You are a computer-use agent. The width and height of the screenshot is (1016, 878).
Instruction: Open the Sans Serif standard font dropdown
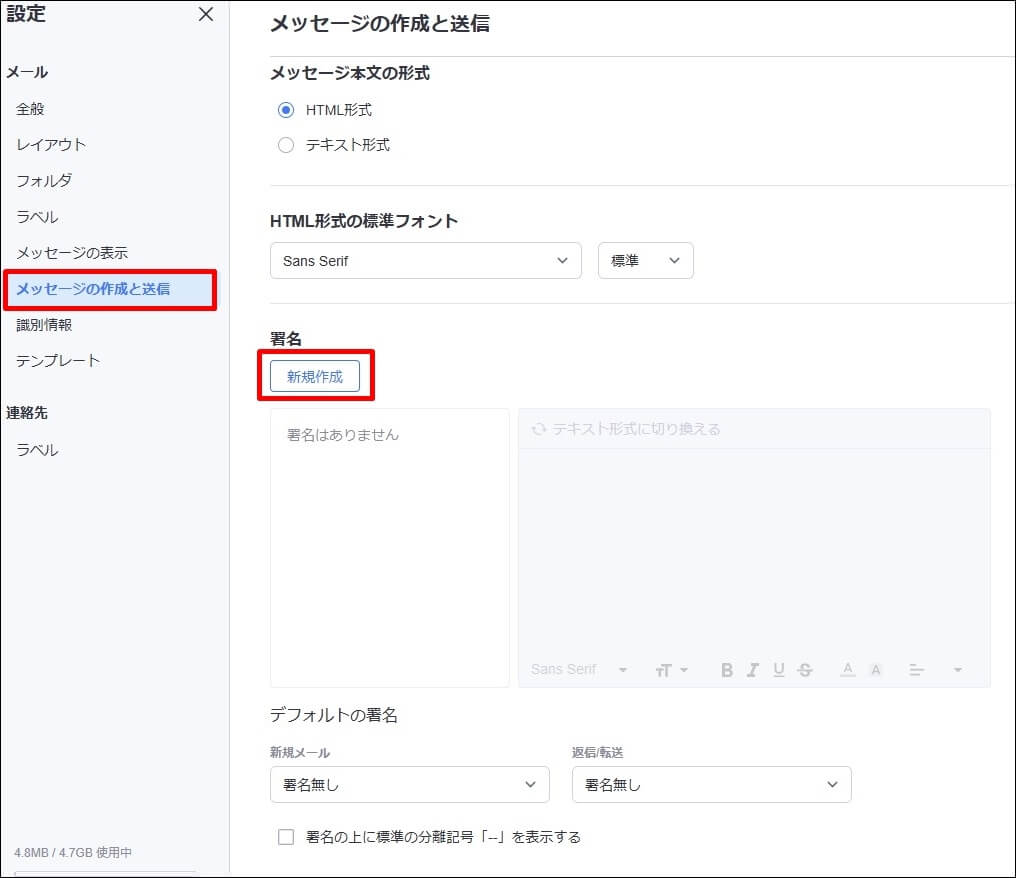[425, 261]
